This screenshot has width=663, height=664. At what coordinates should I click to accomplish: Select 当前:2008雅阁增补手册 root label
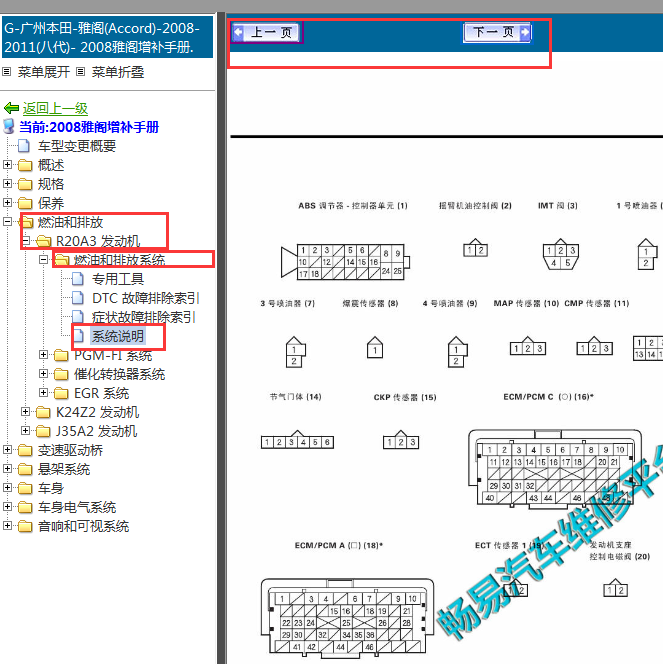(x=89, y=127)
